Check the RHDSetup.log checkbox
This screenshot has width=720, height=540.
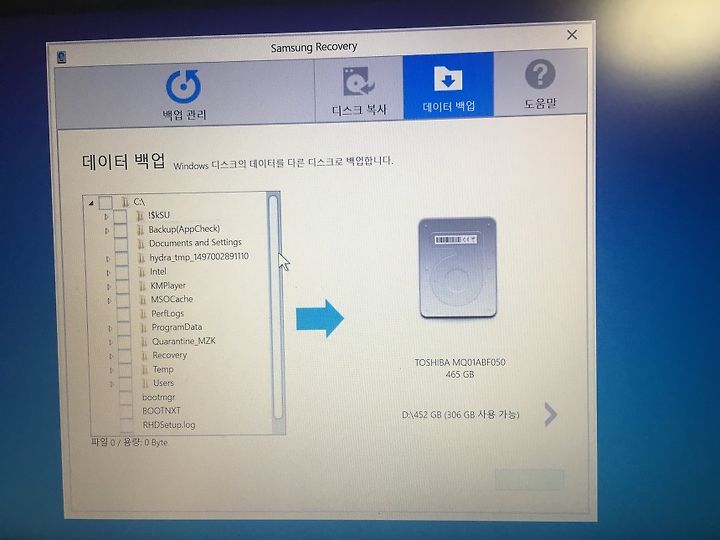tap(127, 425)
